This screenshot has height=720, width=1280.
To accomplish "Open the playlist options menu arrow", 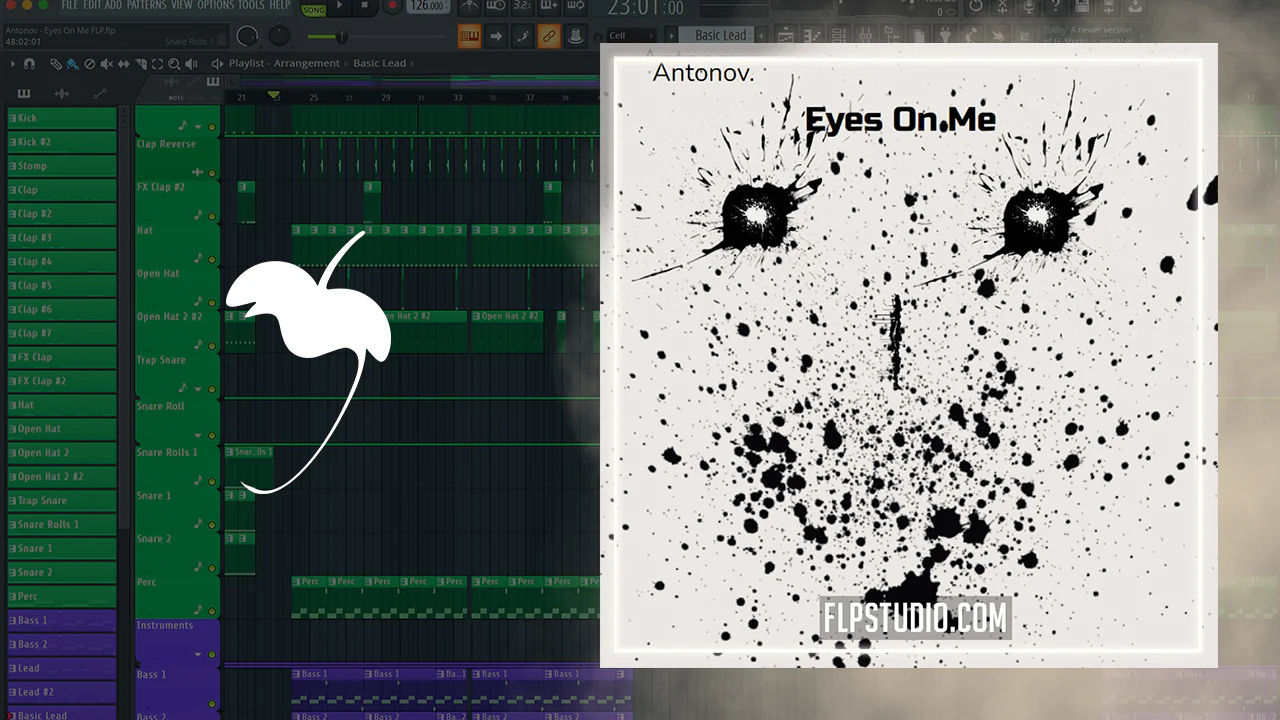I will [12, 63].
